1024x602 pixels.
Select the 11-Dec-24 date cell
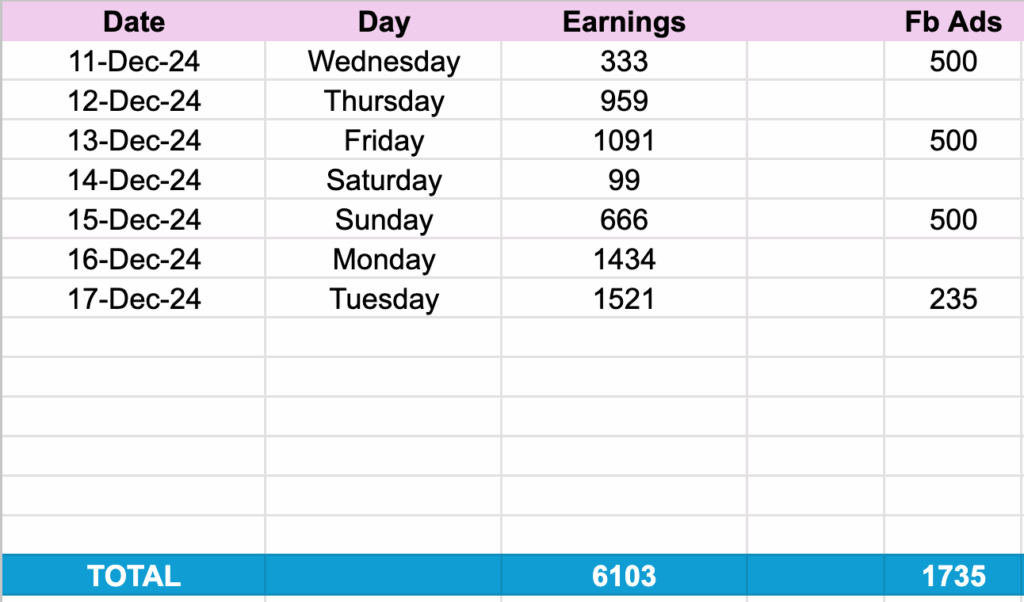click(134, 62)
